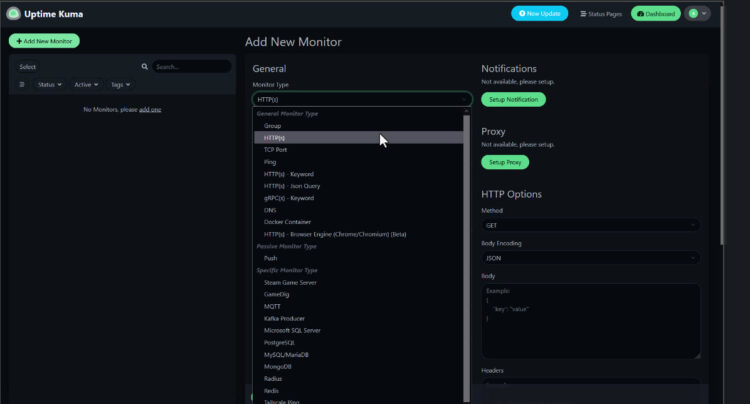Open the user avatar profile menu
Image resolution: width=750 pixels, height=404 pixels.
[698, 14]
